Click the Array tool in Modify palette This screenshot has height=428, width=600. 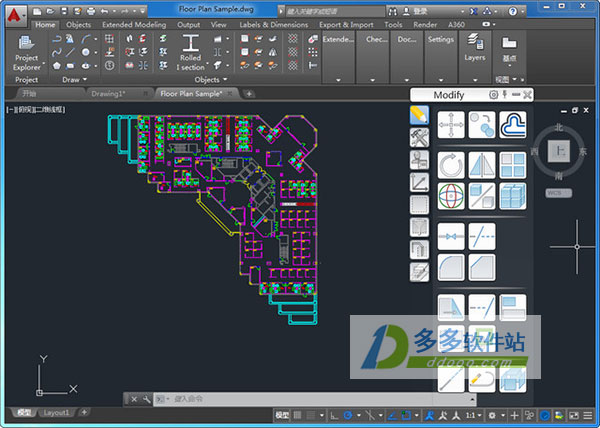(x=512, y=165)
